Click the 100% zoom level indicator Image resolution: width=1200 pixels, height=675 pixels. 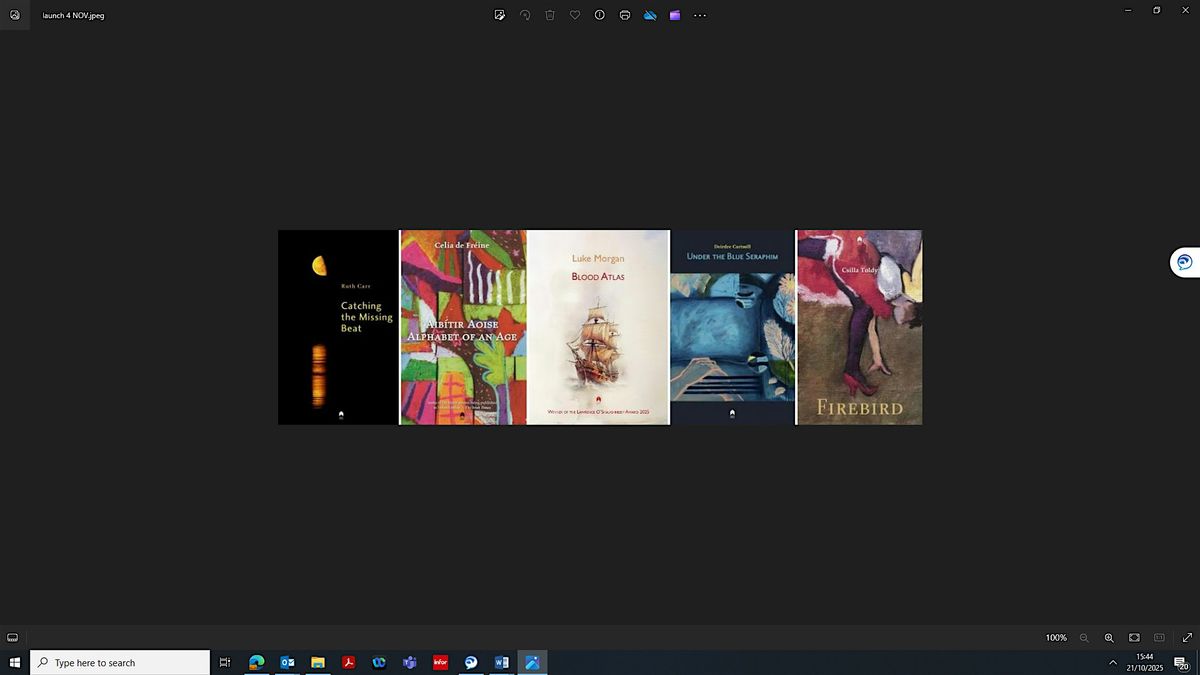pyautogui.click(x=1056, y=638)
